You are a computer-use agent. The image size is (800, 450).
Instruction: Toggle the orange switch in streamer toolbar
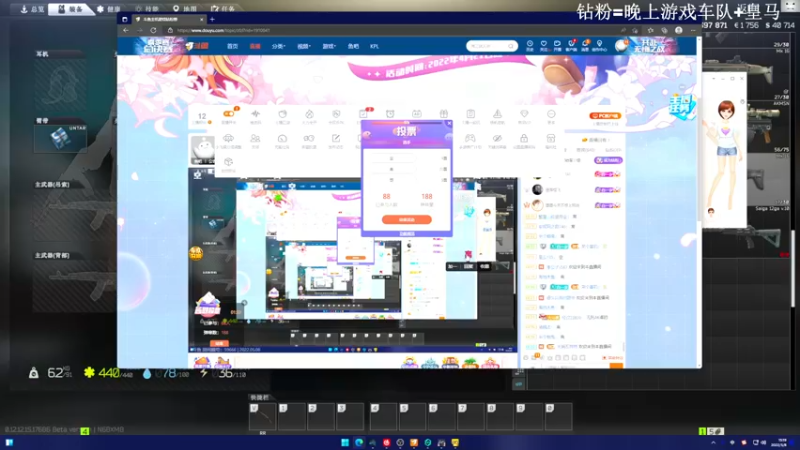point(229,114)
